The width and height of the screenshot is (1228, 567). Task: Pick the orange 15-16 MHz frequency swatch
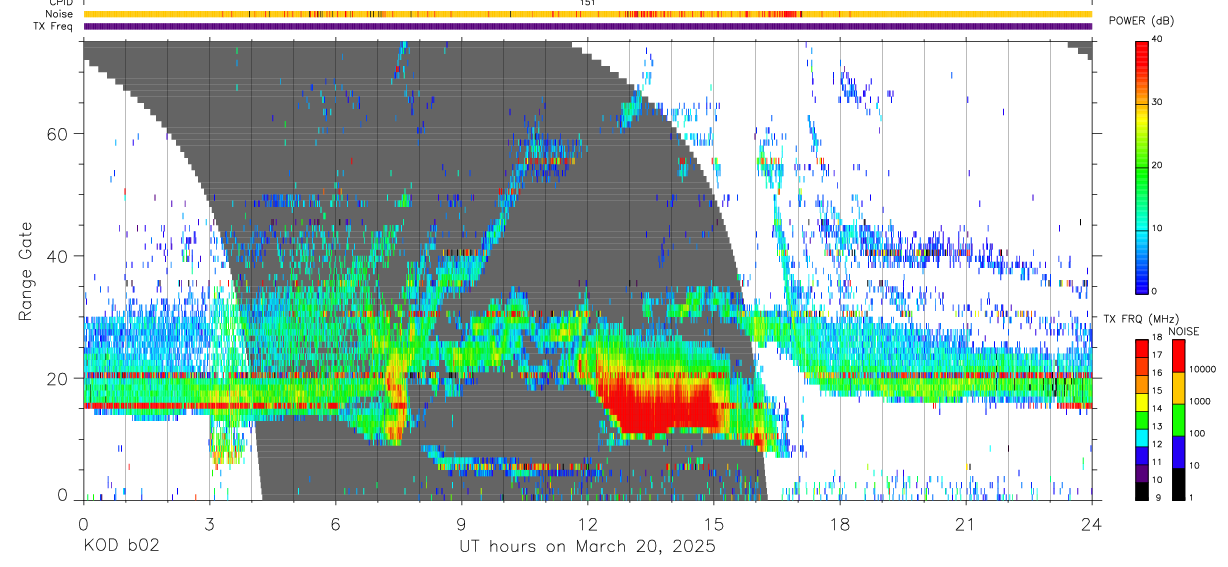[x=1142, y=382]
